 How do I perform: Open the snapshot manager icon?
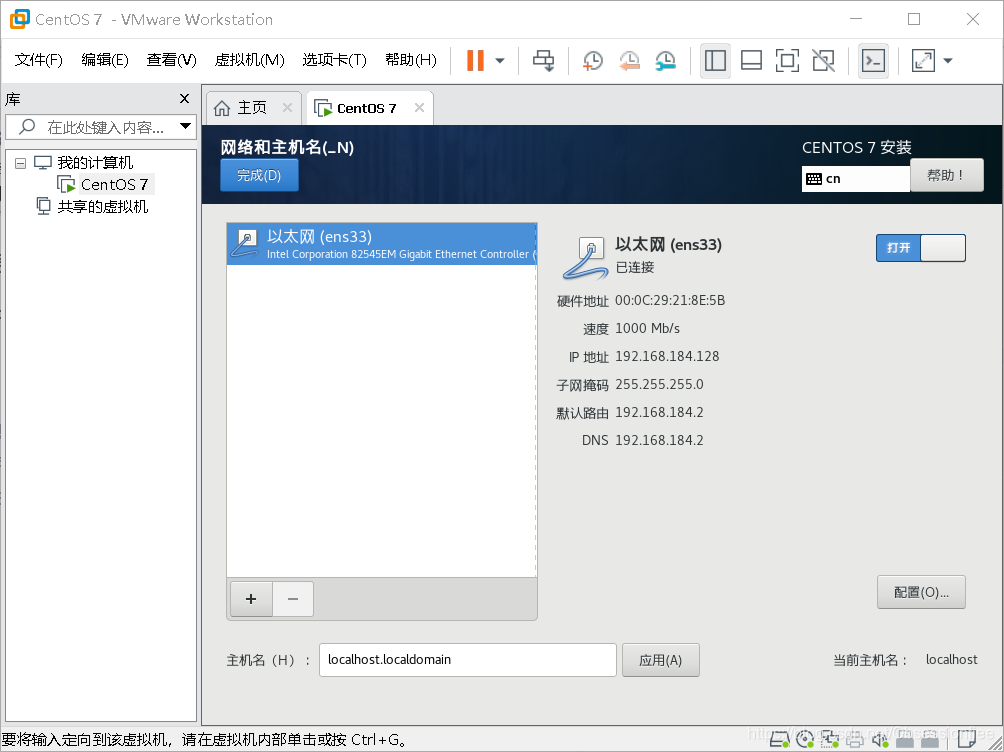666,61
